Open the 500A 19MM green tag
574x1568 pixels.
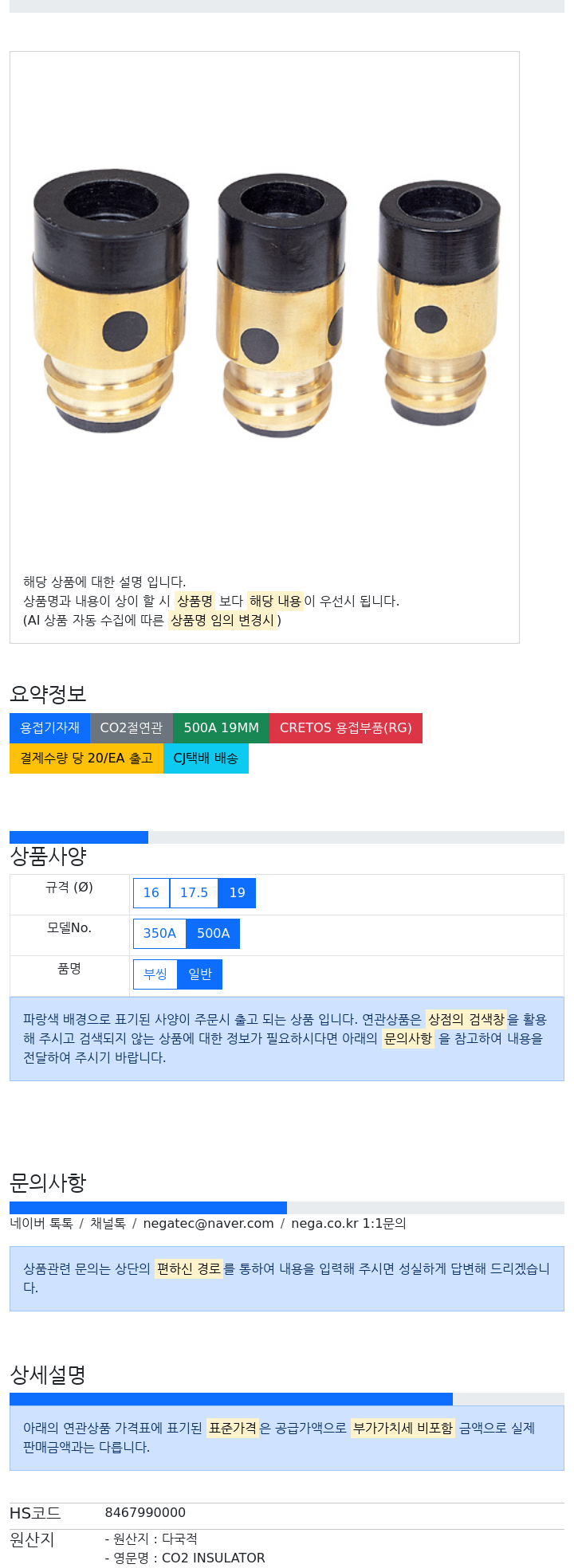pyautogui.click(x=221, y=727)
